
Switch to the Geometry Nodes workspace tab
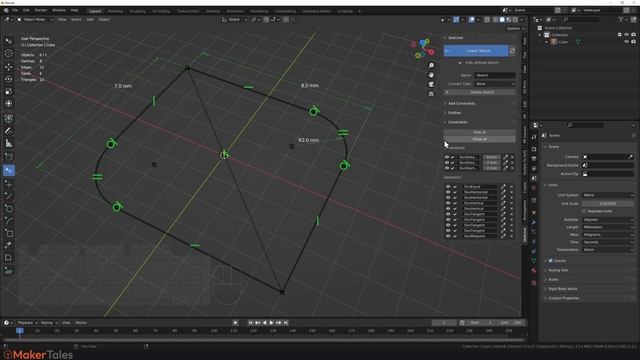click(316, 11)
